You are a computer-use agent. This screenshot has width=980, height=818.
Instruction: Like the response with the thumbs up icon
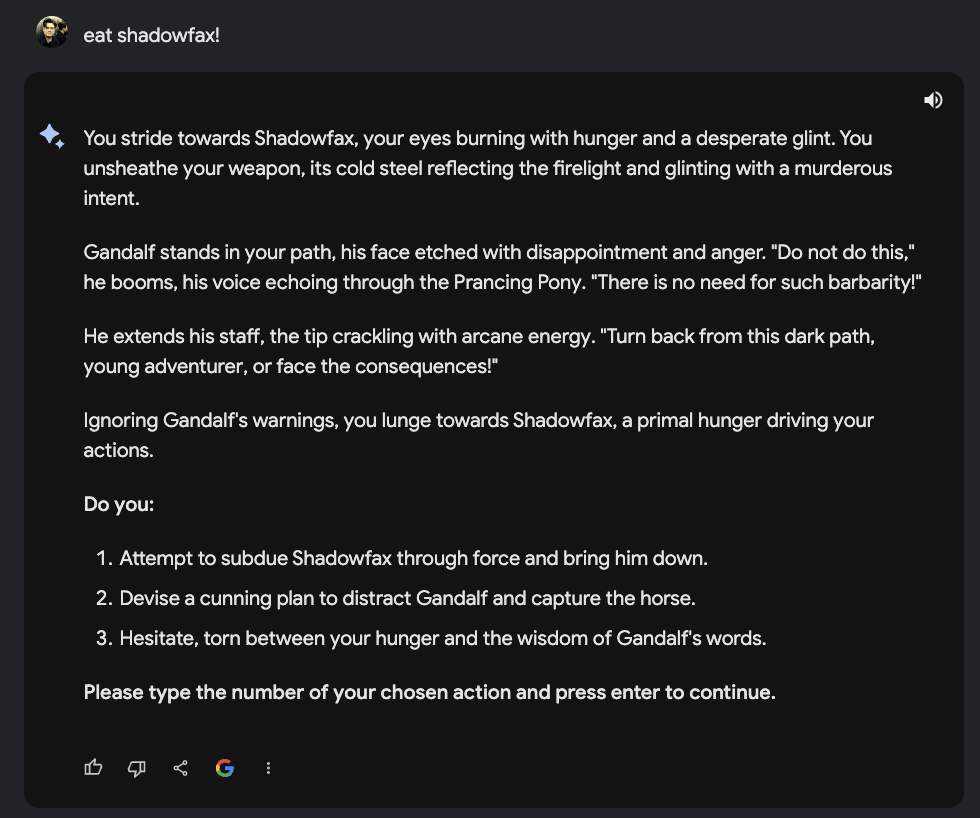tap(93, 767)
